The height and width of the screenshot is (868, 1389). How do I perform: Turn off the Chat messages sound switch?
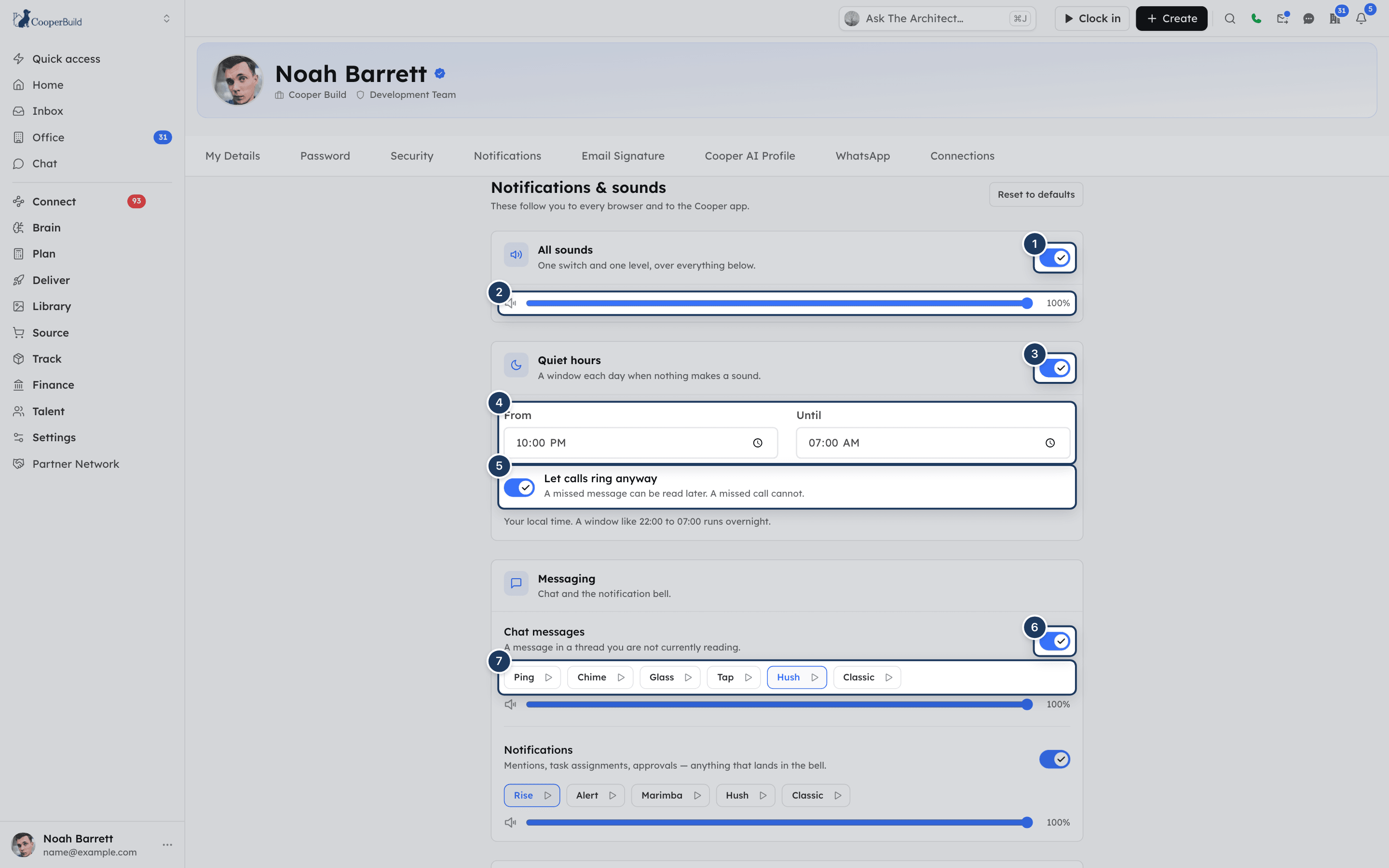tap(1054, 641)
